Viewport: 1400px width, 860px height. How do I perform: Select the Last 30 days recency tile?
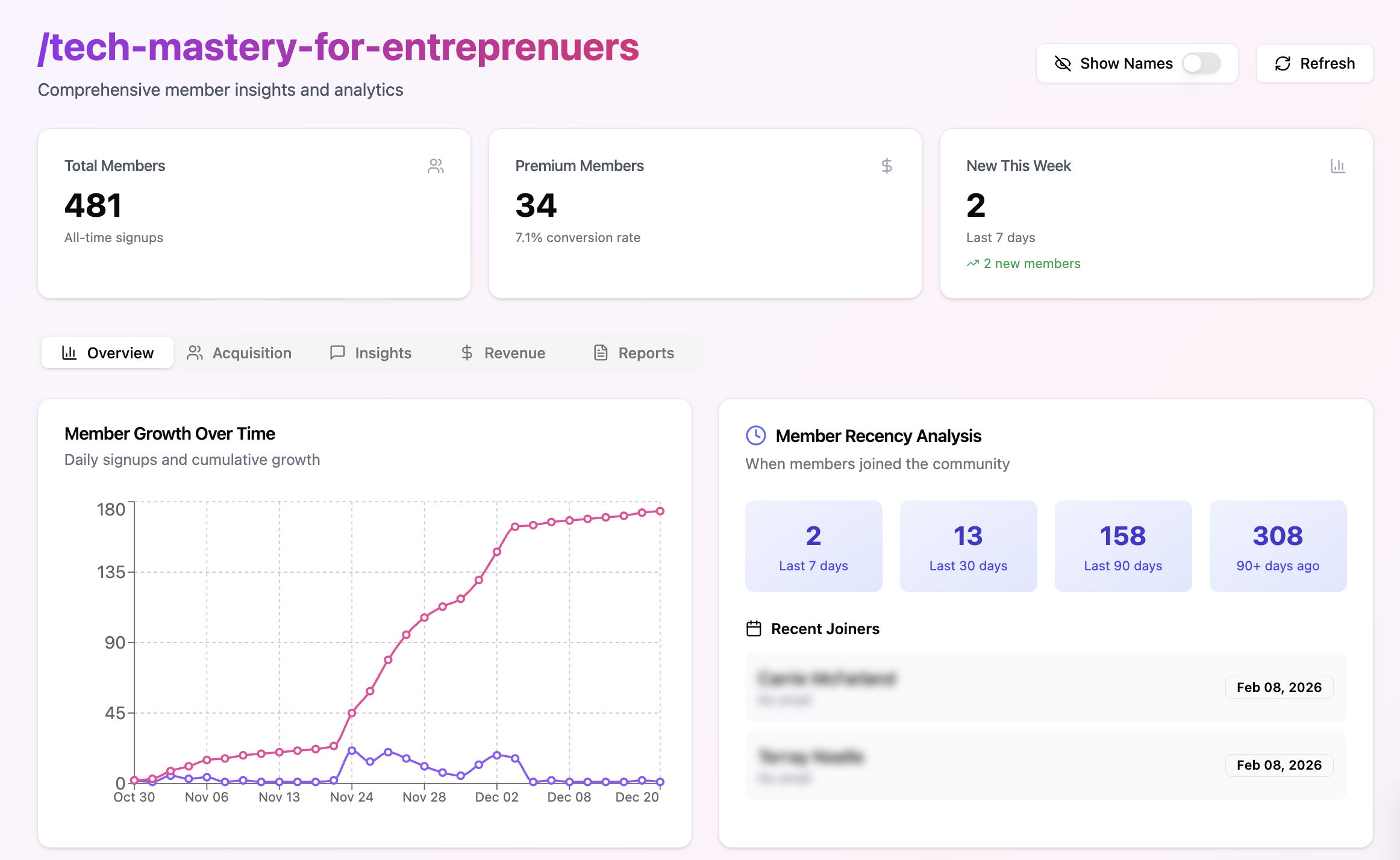[x=968, y=546]
